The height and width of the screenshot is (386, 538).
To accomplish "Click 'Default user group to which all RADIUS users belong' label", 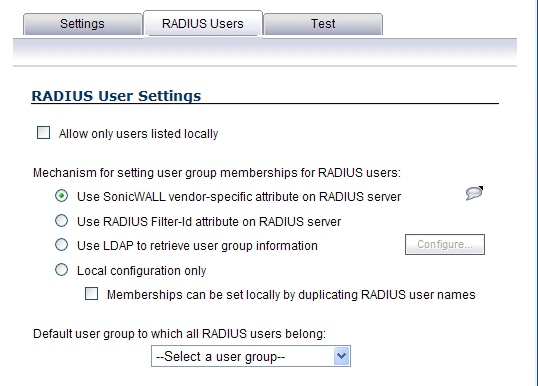I will click(x=179, y=334).
